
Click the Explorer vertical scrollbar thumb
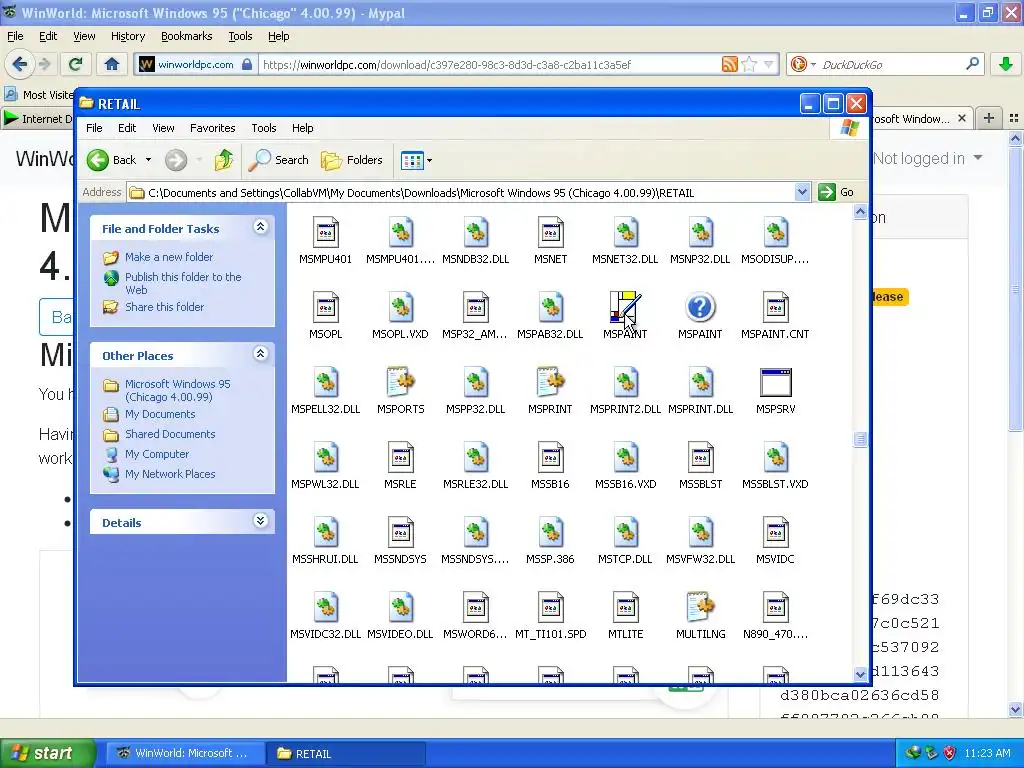tap(860, 440)
